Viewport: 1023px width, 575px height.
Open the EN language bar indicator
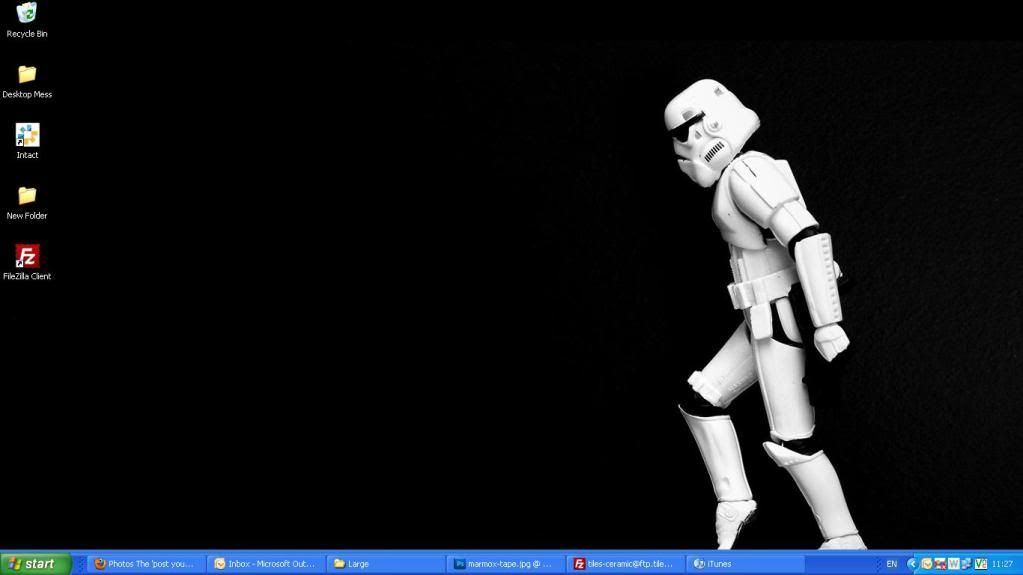tap(891, 564)
